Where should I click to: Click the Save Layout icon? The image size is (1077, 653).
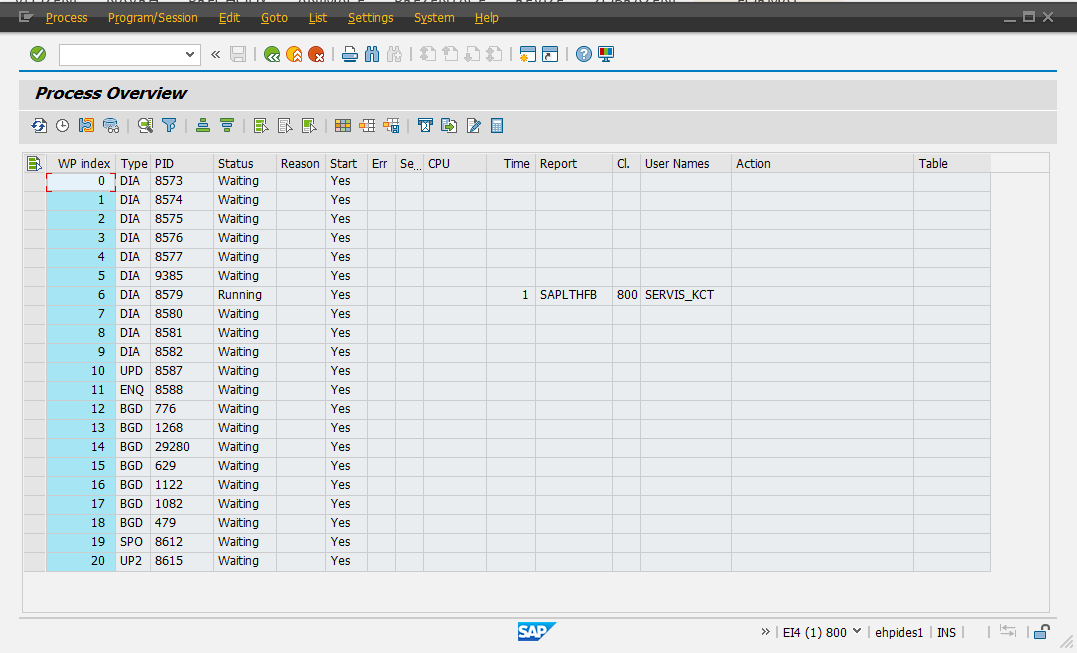392,126
